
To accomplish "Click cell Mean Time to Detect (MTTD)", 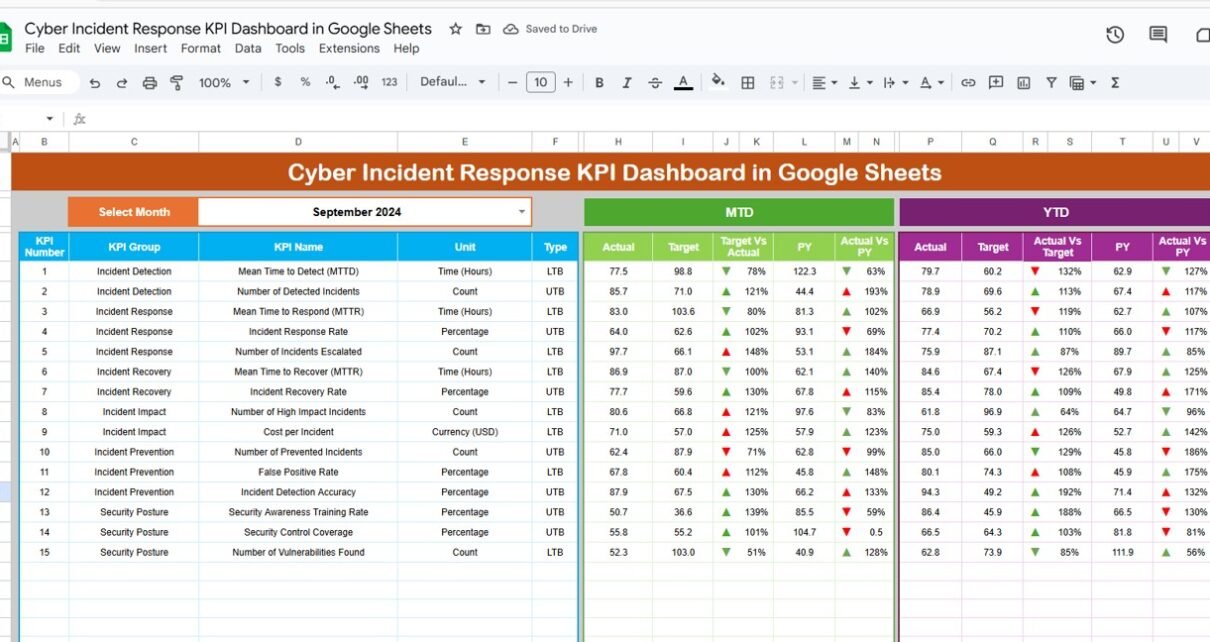I will (298, 271).
